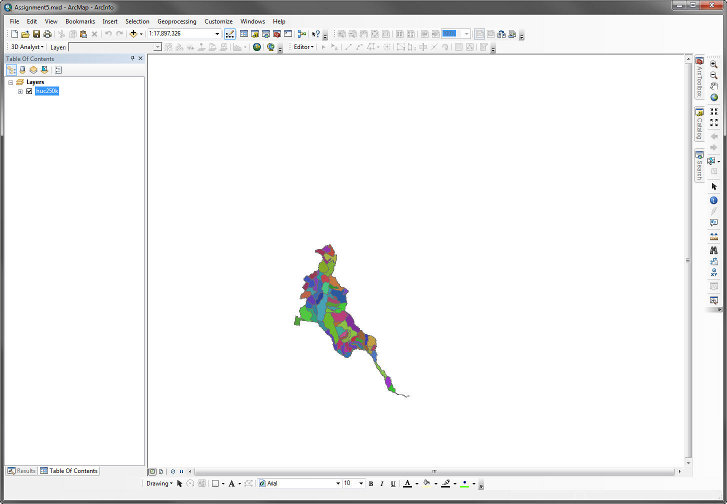The image size is (727, 504).
Task: Open the Bookmarks menu
Action: pos(80,21)
